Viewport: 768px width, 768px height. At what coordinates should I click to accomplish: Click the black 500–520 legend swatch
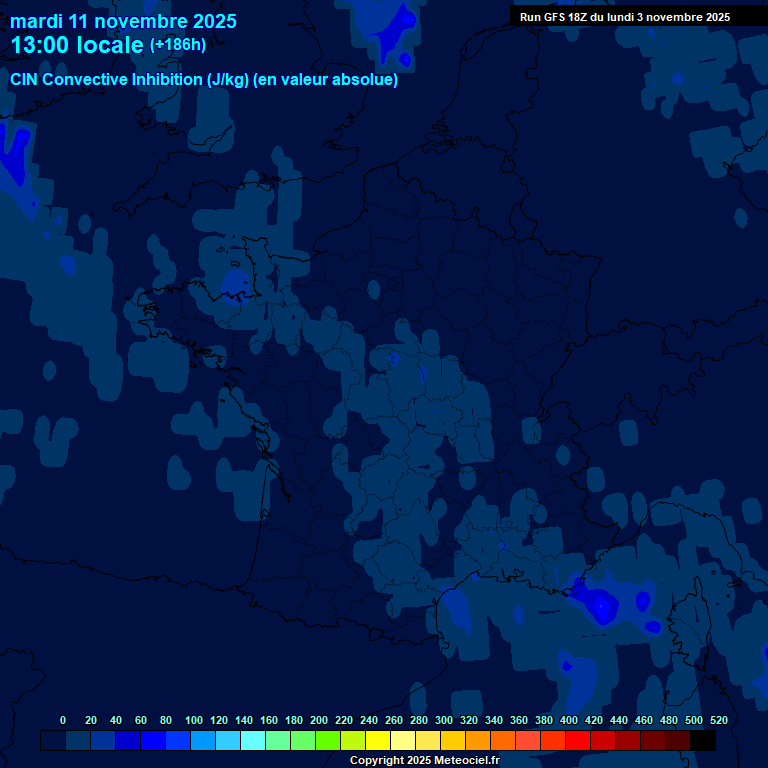click(703, 741)
